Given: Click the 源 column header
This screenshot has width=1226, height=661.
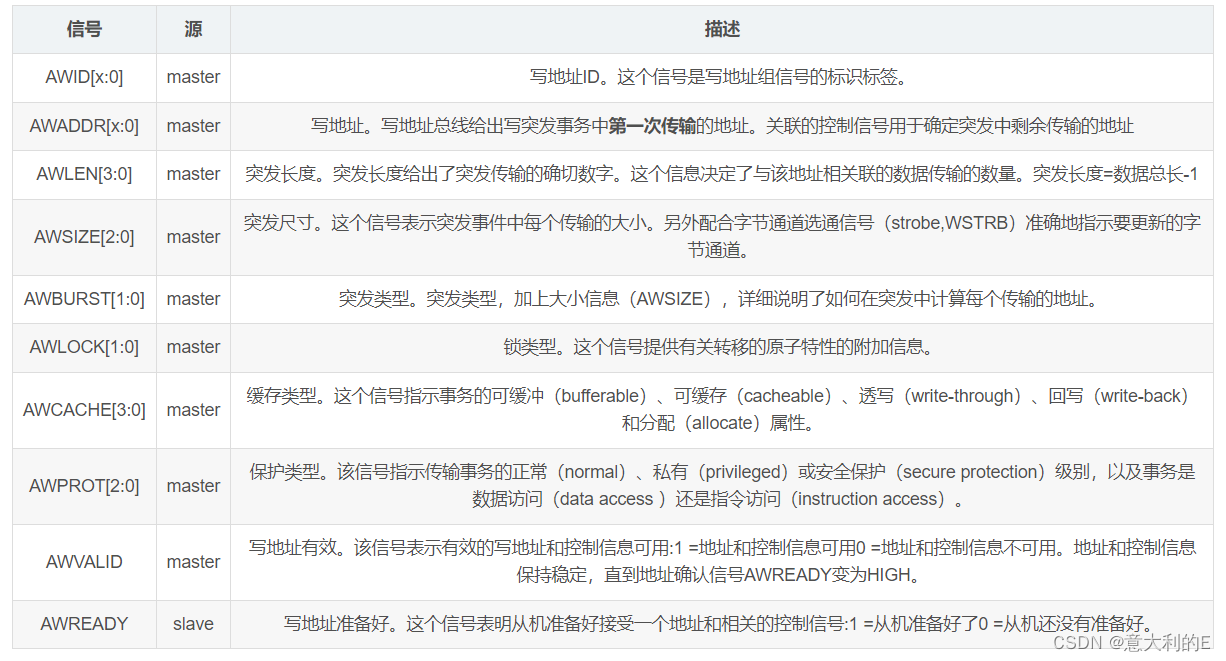Looking at the screenshot, I should tap(192, 29).
